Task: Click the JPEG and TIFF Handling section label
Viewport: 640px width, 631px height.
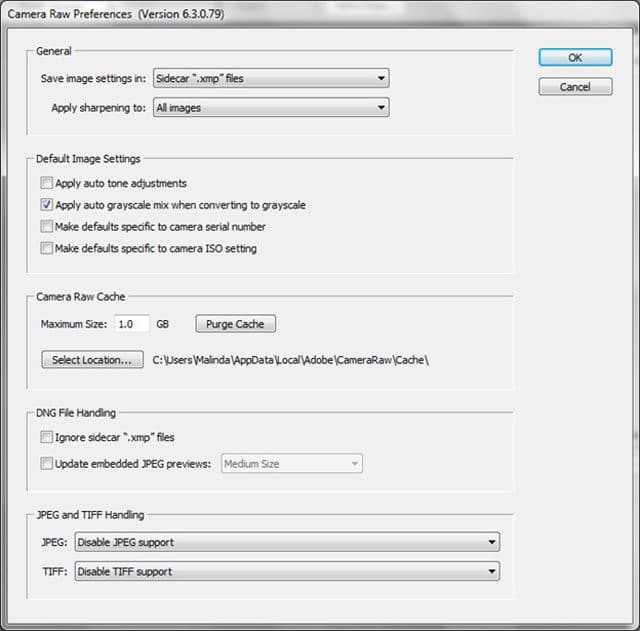Action: click(x=90, y=515)
